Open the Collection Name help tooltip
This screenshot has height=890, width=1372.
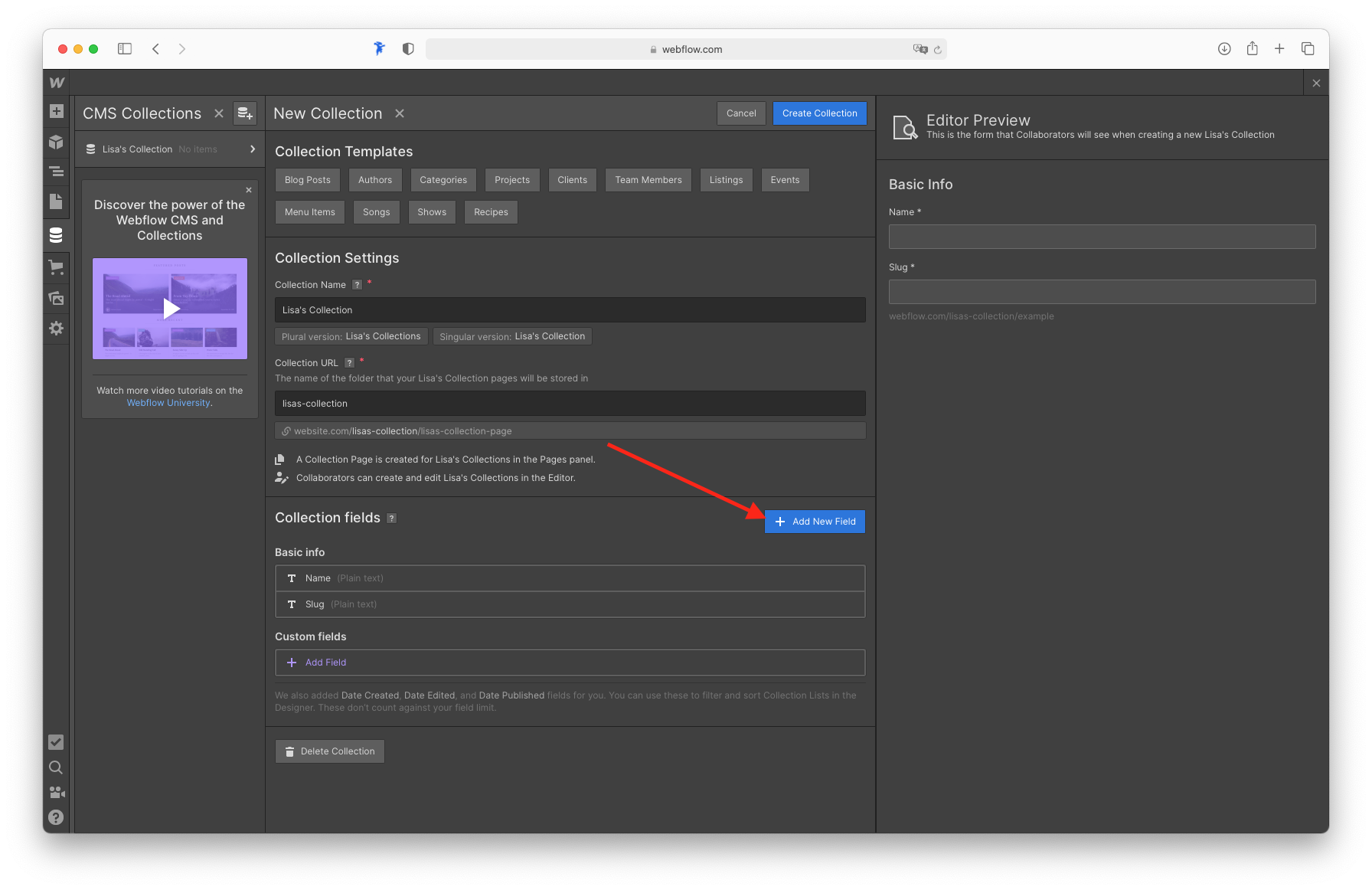pyautogui.click(x=357, y=284)
